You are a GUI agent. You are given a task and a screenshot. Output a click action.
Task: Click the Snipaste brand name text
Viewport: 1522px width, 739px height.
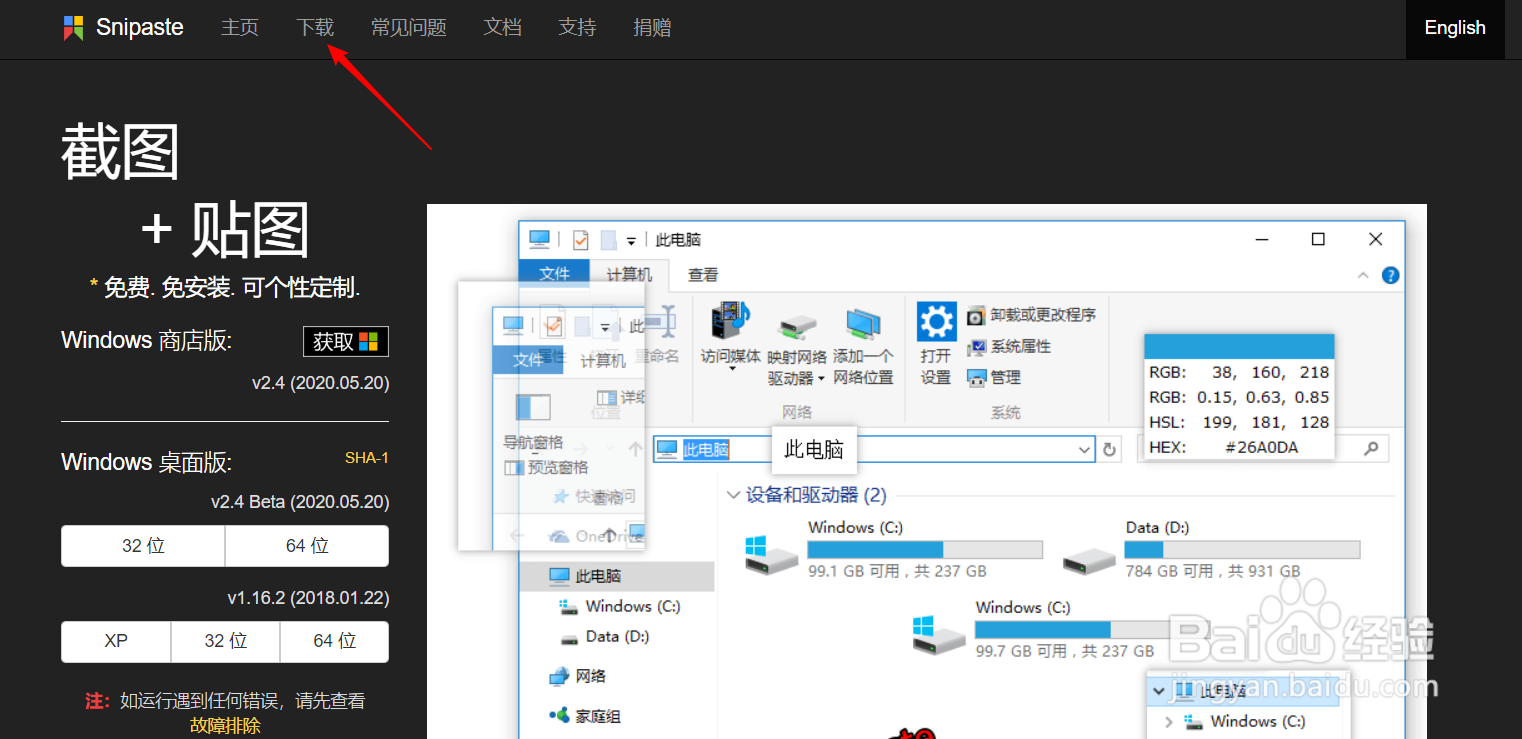tap(140, 28)
